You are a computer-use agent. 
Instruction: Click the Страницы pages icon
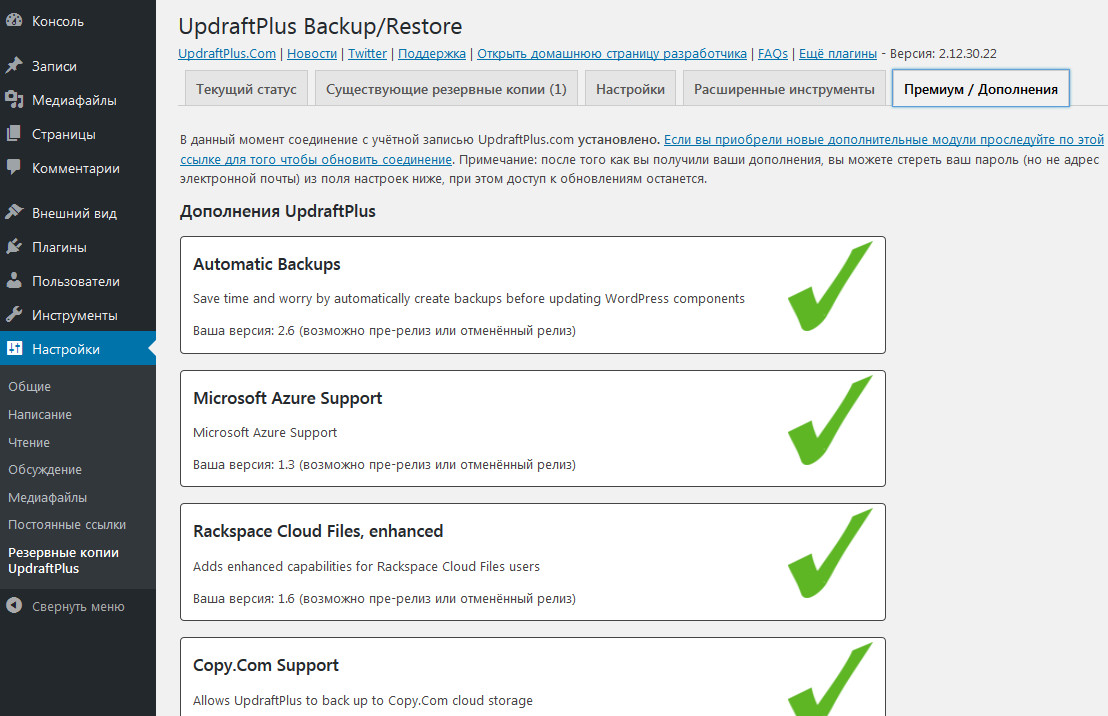pos(14,134)
